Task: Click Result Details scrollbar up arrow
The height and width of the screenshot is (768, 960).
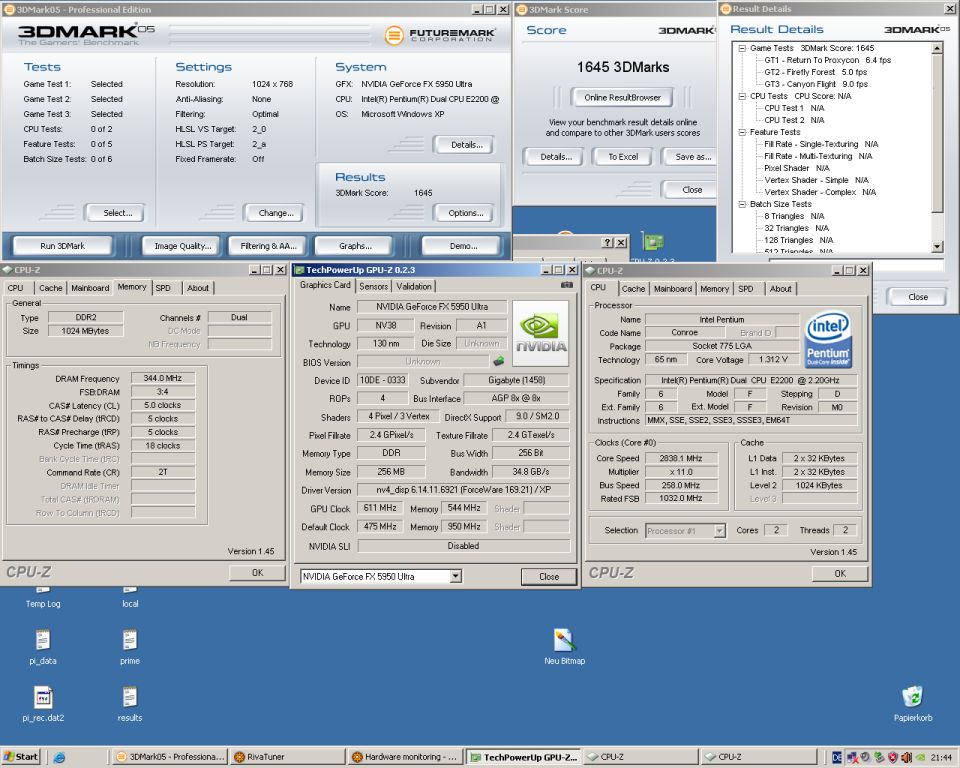Action: pyautogui.click(x=937, y=48)
